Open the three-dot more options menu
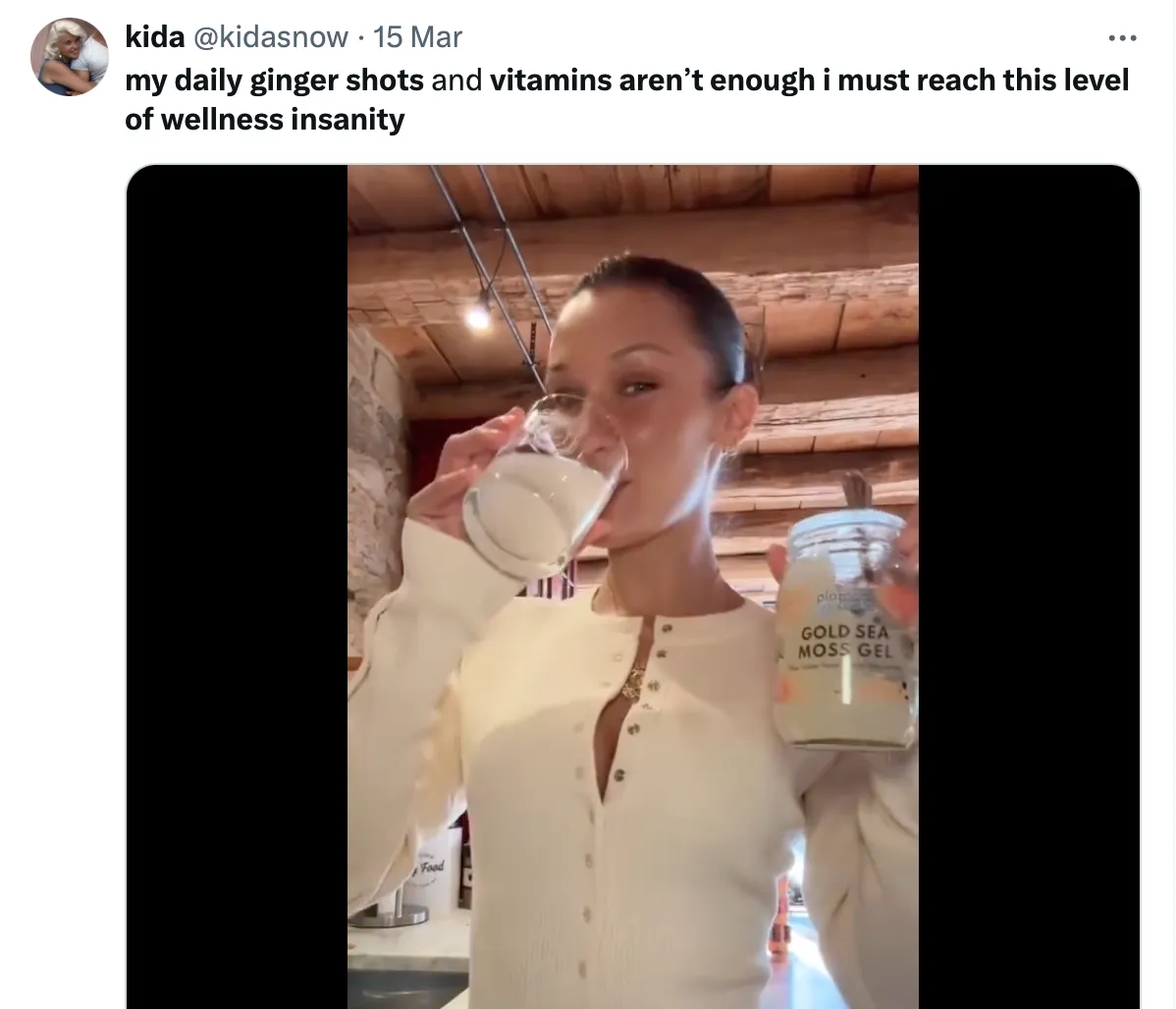Screen dimensions: 1176x1009 [1122, 37]
